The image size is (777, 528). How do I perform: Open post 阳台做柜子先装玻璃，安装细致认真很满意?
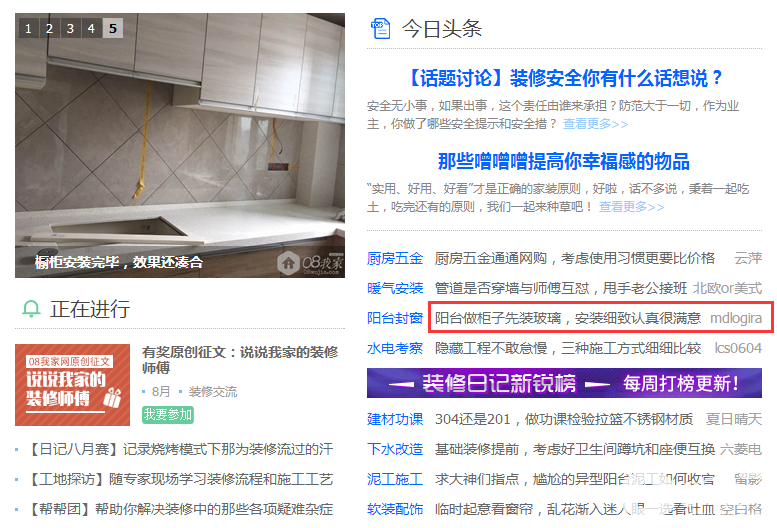[x=568, y=318]
